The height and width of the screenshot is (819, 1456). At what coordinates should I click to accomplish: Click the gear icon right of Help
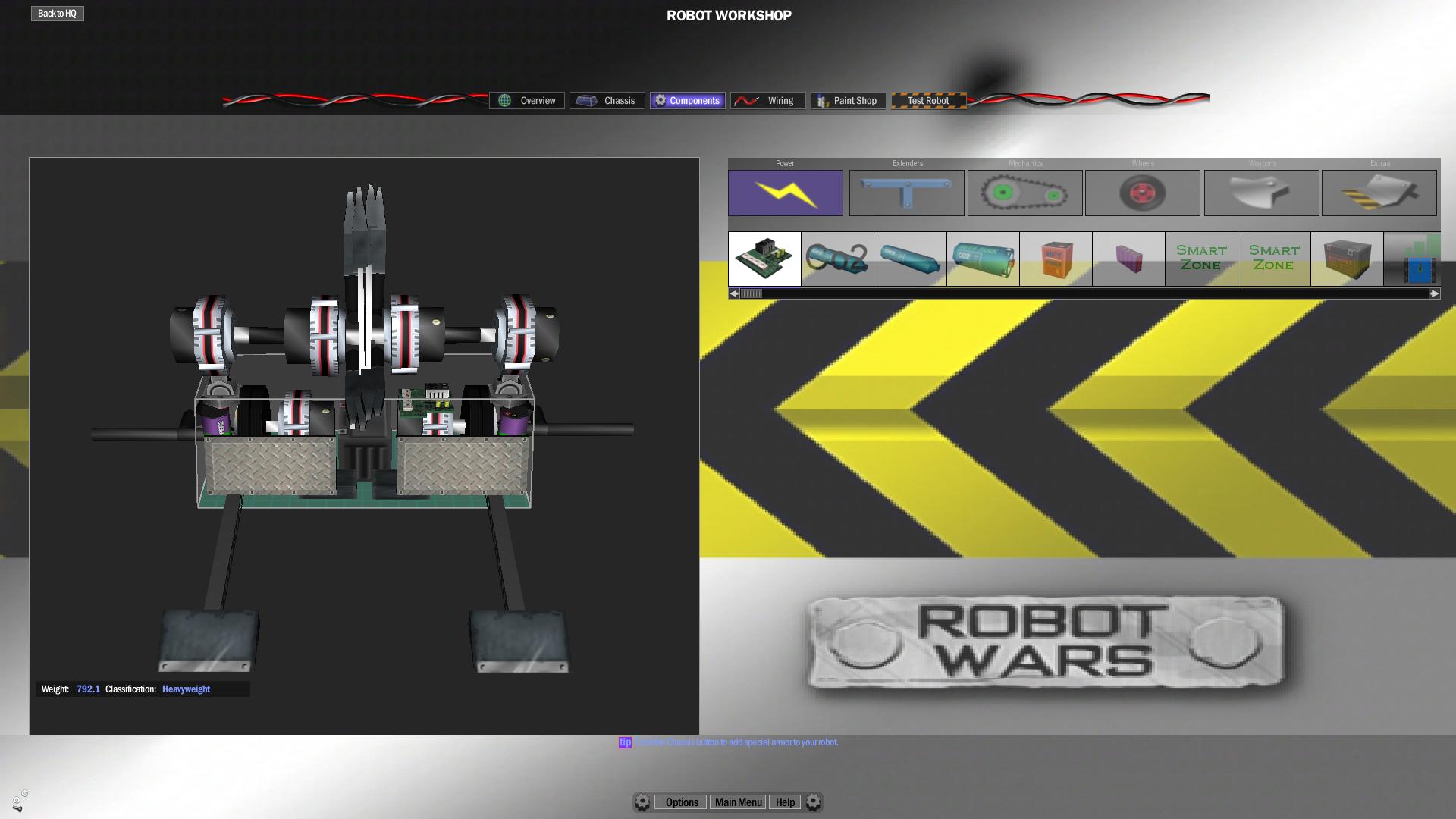point(813,802)
